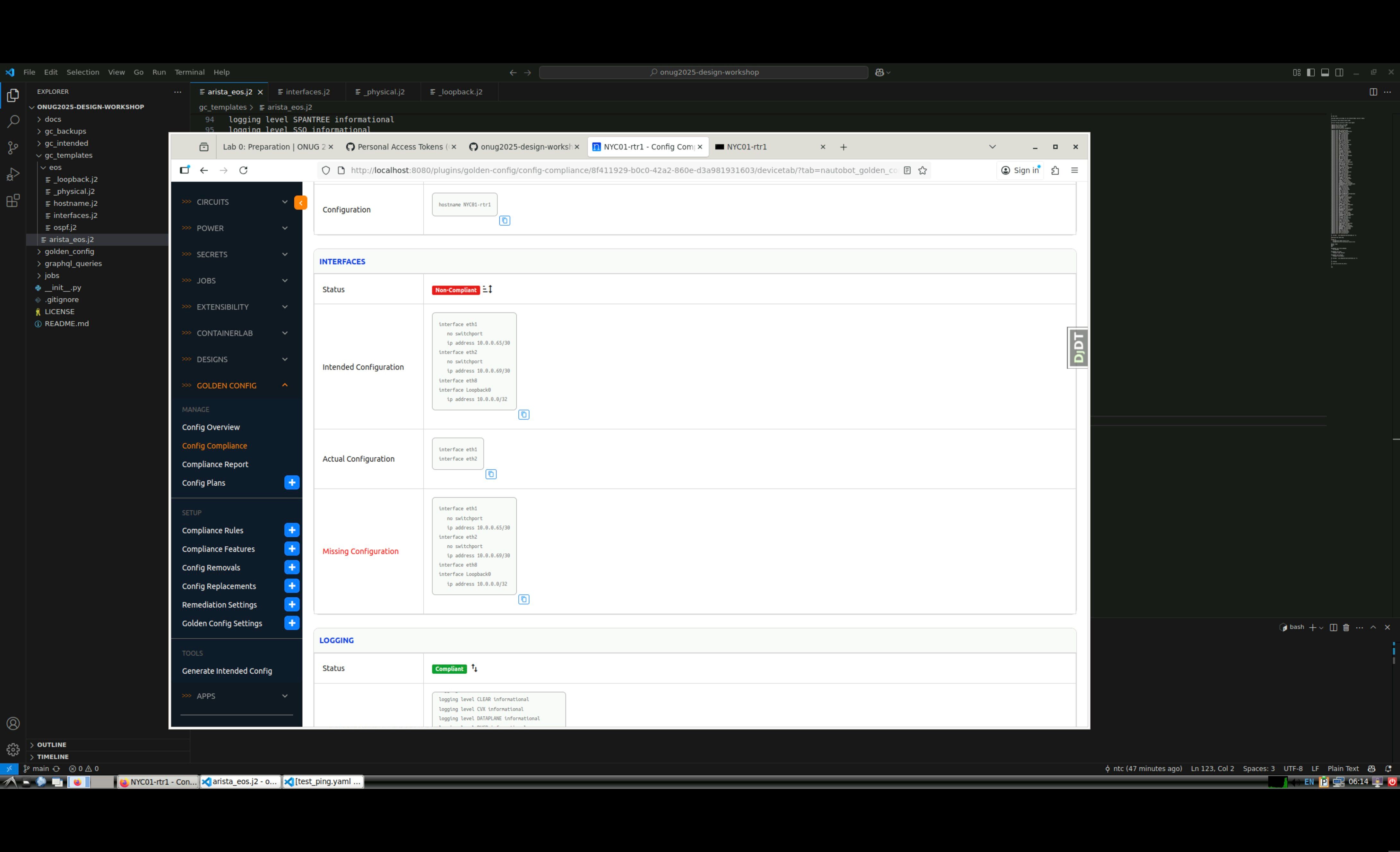Open the Extensions view in activity bar
This screenshot has height=852, width=1400.
(x=13, y=200)
